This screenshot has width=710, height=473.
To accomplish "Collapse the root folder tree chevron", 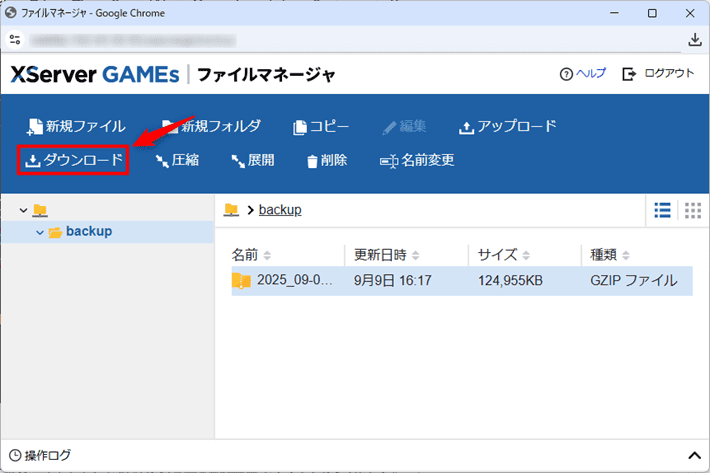I will coord(23,210).
